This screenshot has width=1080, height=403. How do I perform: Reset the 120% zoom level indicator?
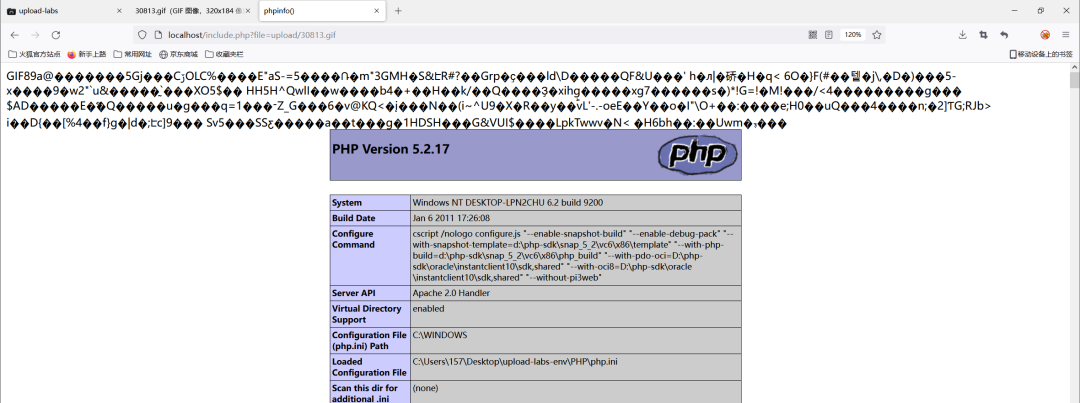(852, 34)
